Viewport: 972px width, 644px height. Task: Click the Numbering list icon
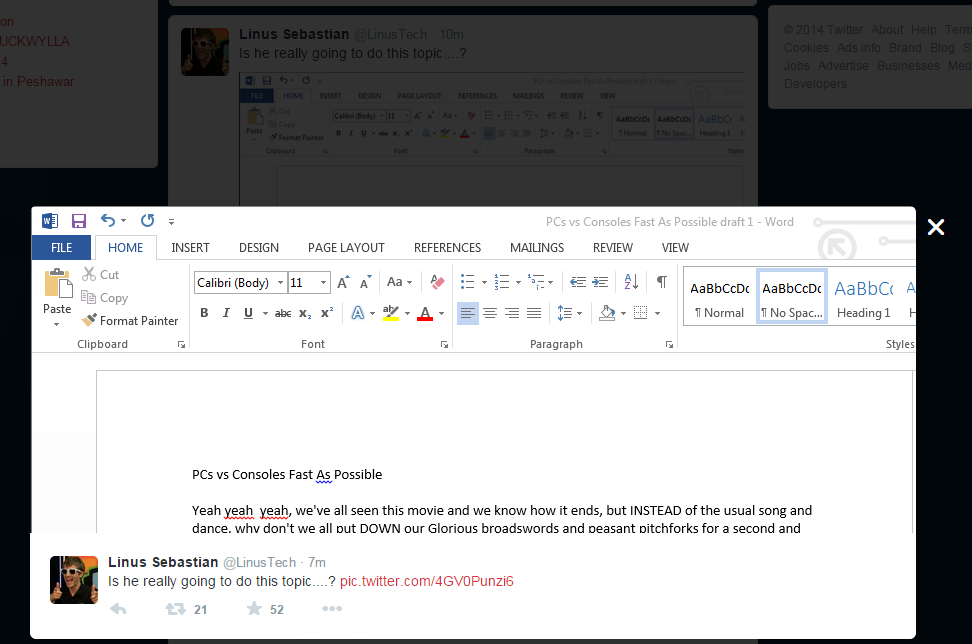click(501, 282)
